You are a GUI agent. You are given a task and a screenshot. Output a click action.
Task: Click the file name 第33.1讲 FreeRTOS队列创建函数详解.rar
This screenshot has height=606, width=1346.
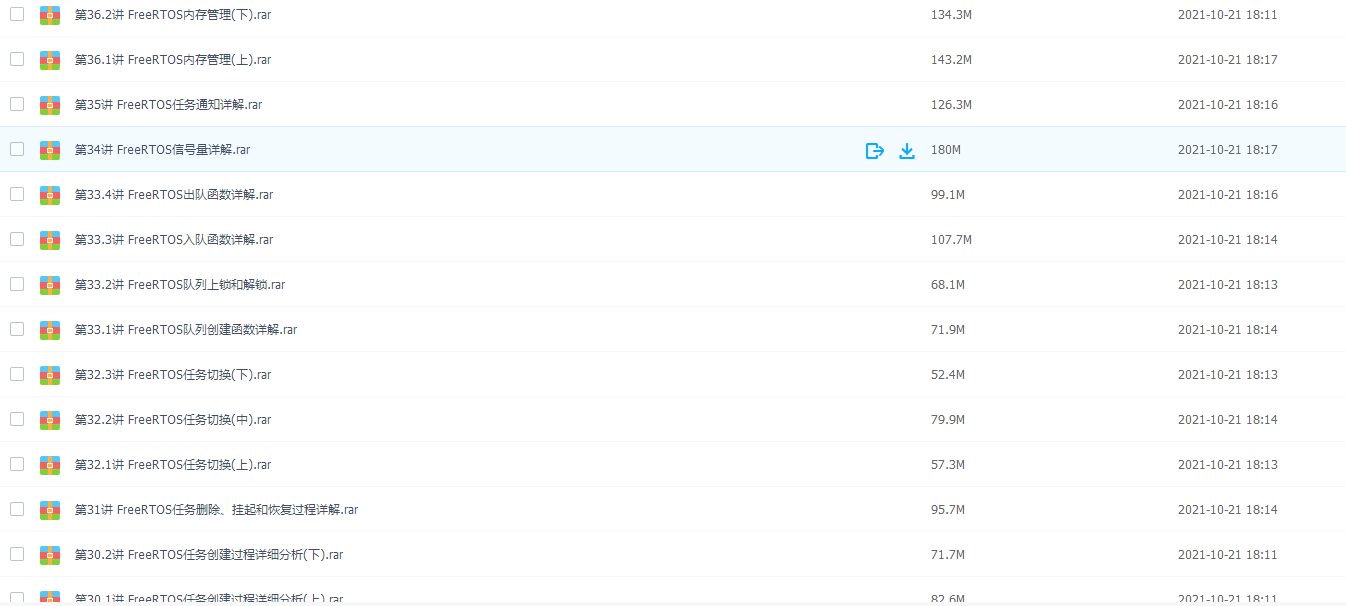pos(186,330)
